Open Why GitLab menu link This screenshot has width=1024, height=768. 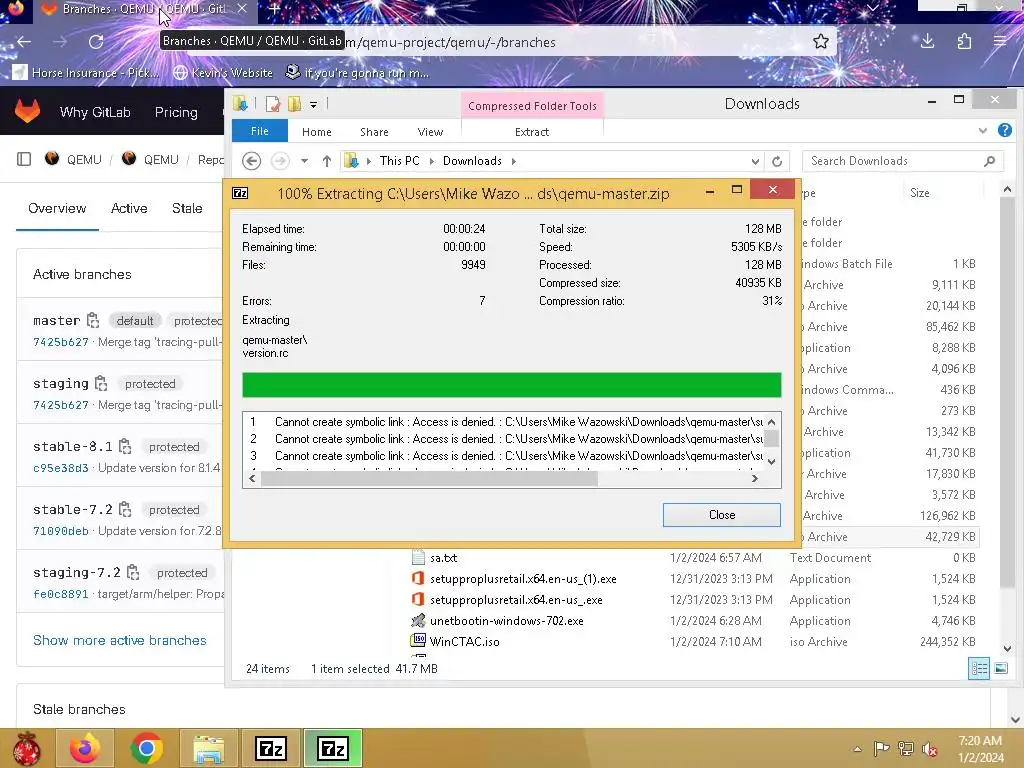click(x=95, y=112)
